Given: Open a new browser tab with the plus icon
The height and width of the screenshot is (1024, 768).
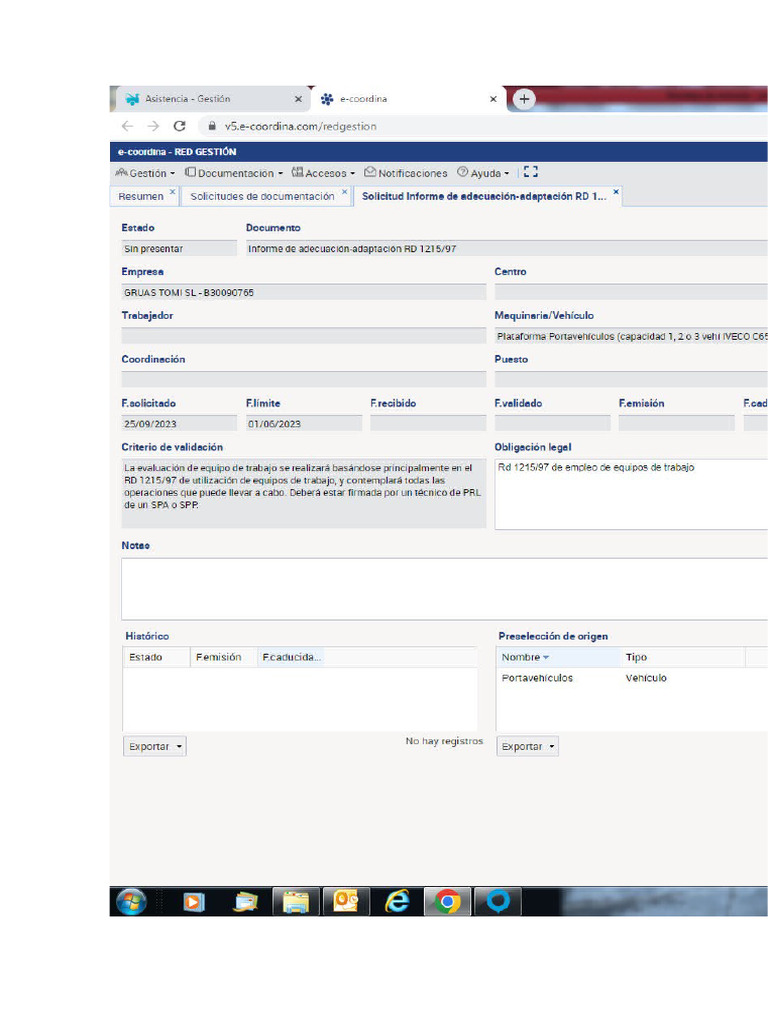Looking at the screenshot, I should [x=525, y=99].
